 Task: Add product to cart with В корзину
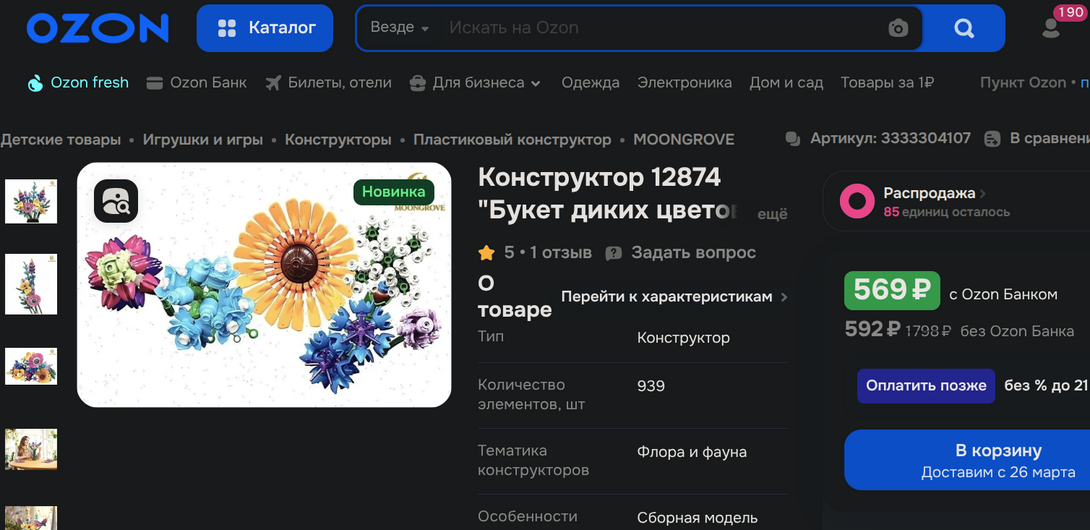pyautogui.click(x=966, y=460)
